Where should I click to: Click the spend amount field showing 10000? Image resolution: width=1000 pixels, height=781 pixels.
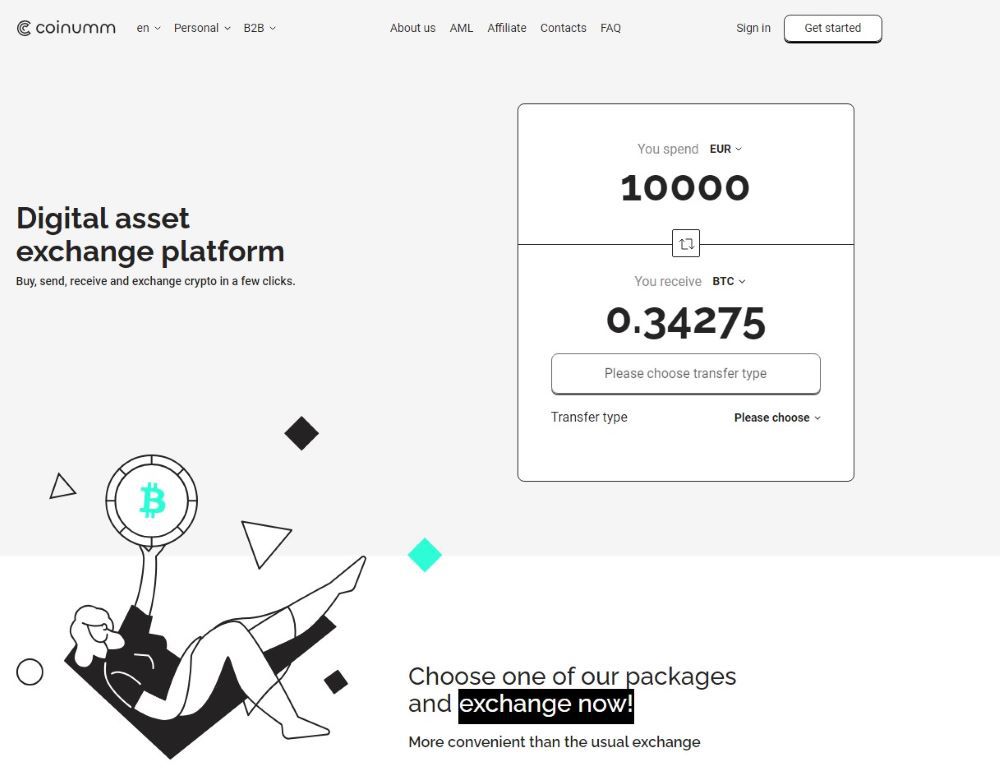[685, 189]
